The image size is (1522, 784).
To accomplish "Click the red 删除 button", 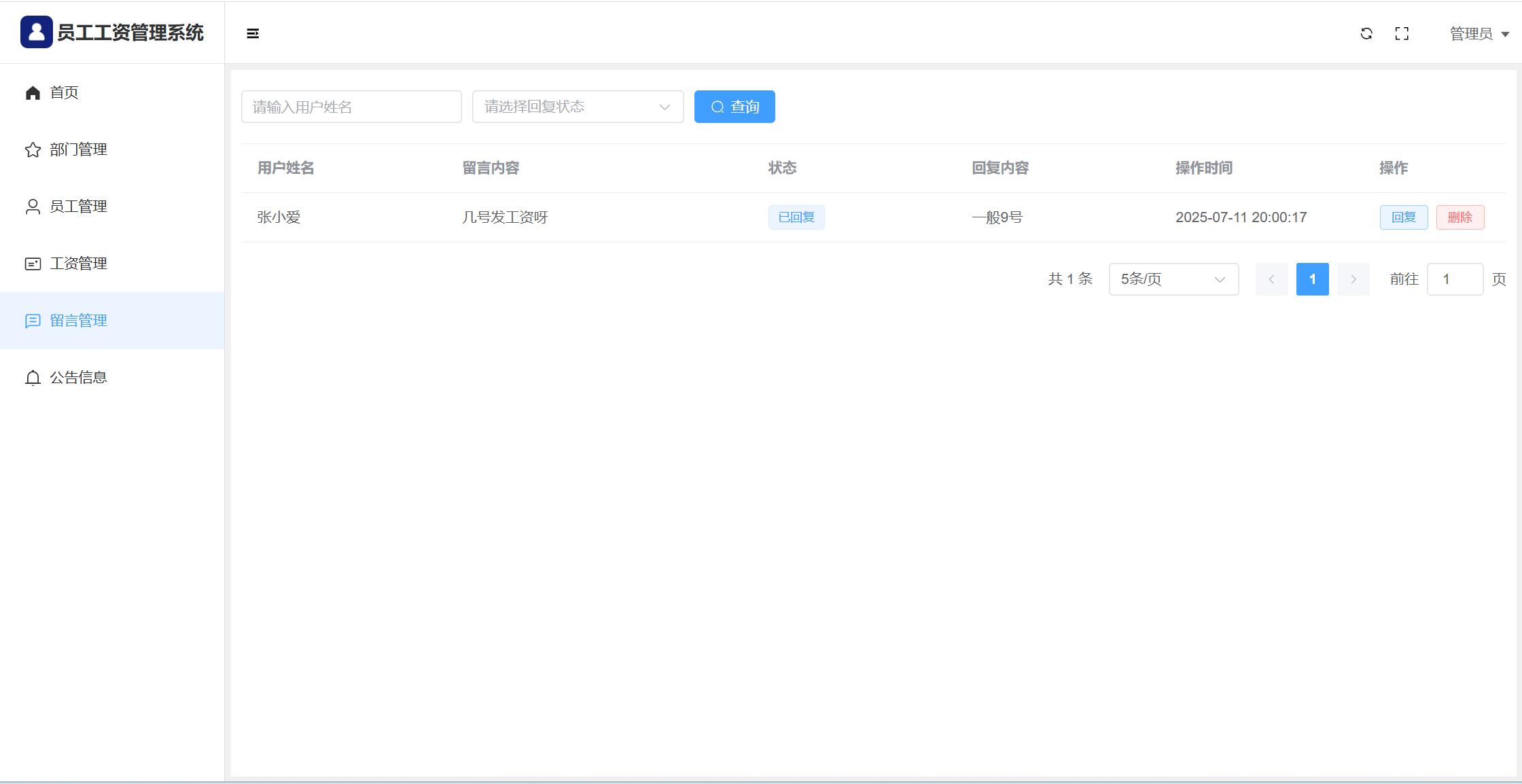I will pyautogui.click(x=1459, y=217).
